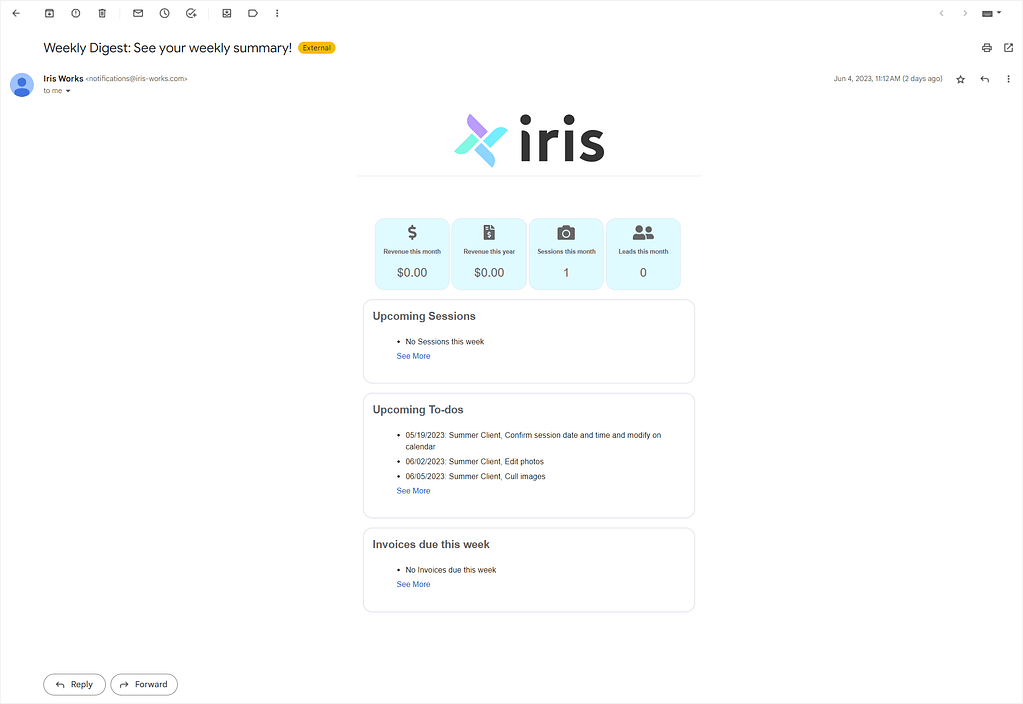
Task: Click the 'Upcoming Sessions' heading
Action: [x=424, y=316]
